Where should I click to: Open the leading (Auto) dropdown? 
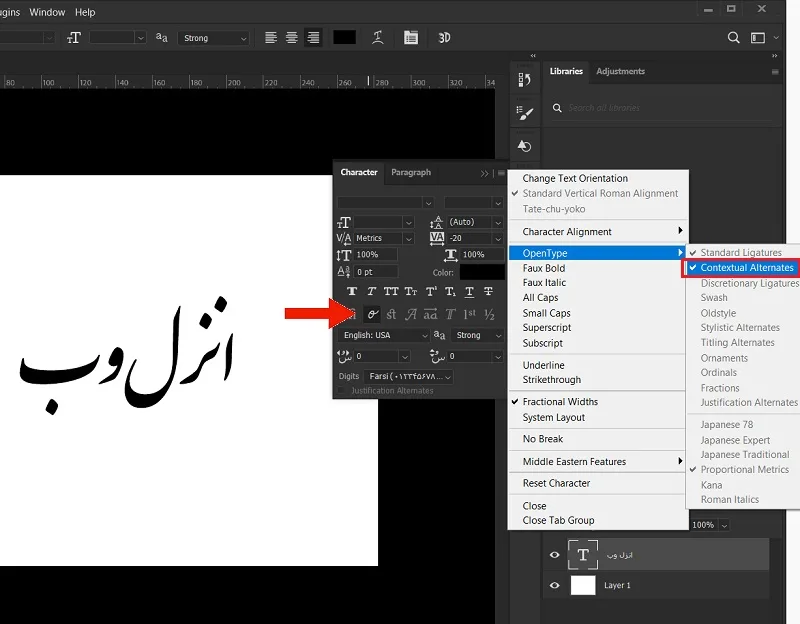pos(498,222)
